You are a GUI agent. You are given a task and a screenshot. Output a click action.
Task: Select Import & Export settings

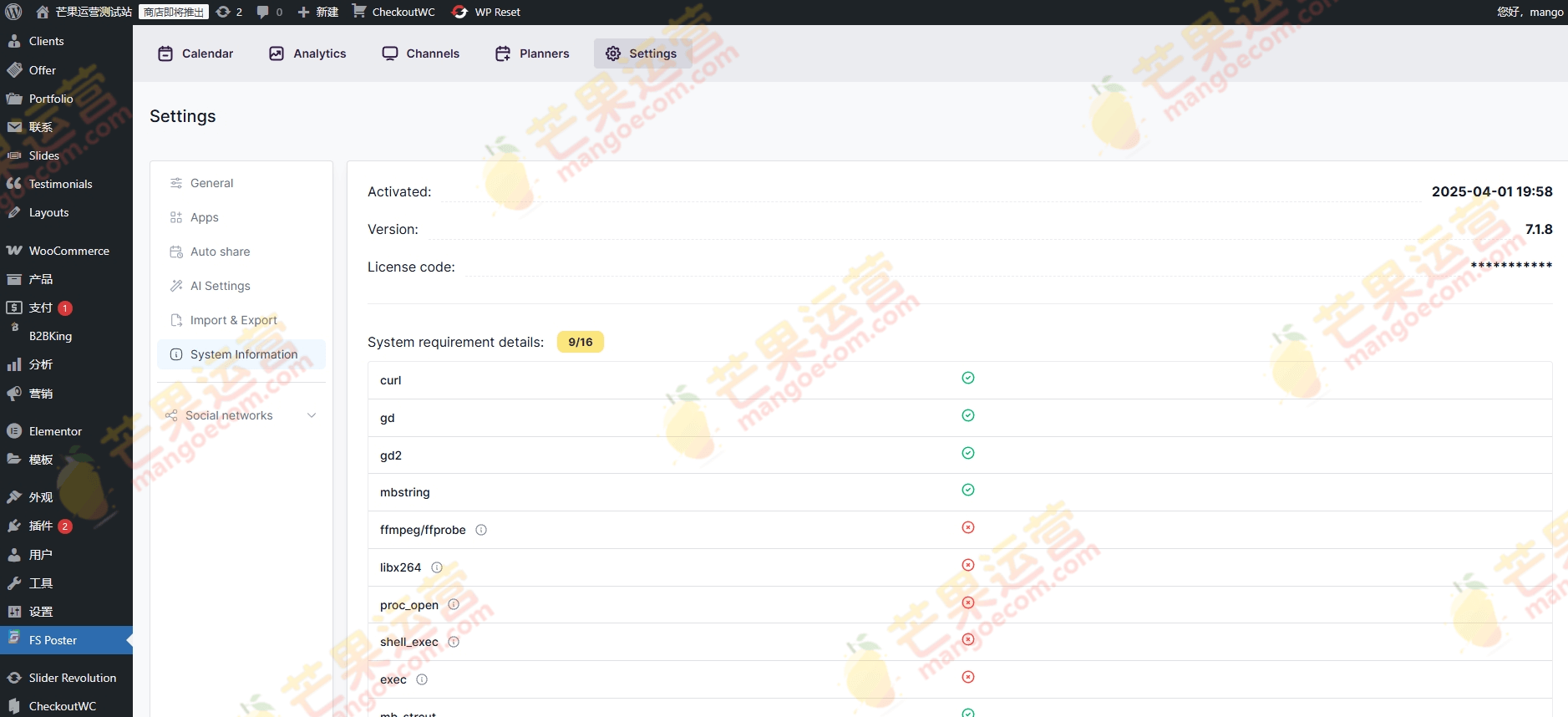tap(233, 320)
